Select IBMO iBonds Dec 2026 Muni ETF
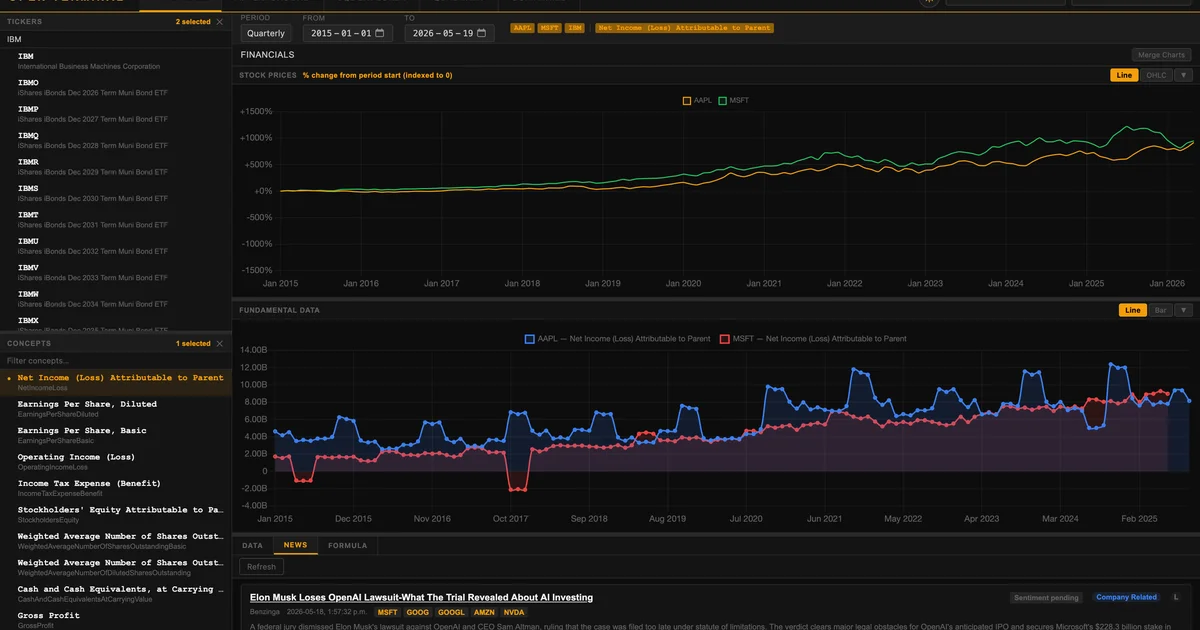 point(116,87)
